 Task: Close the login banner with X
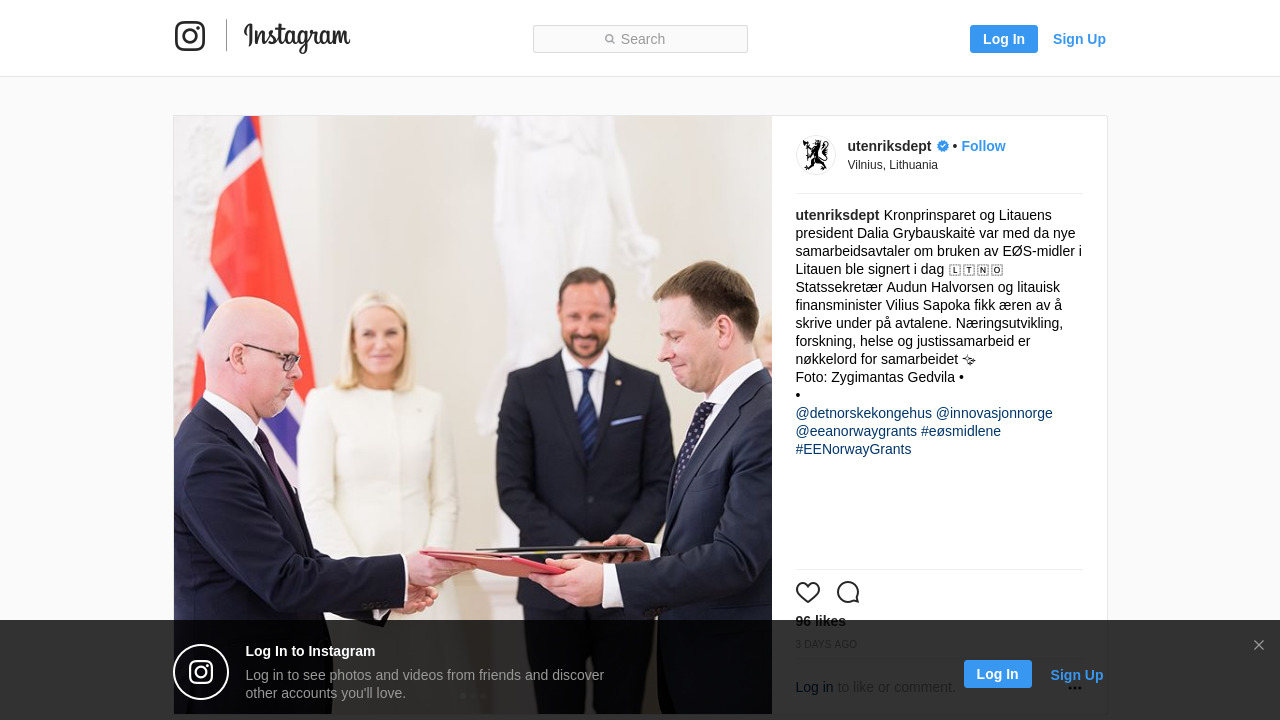click(1259, 645)
